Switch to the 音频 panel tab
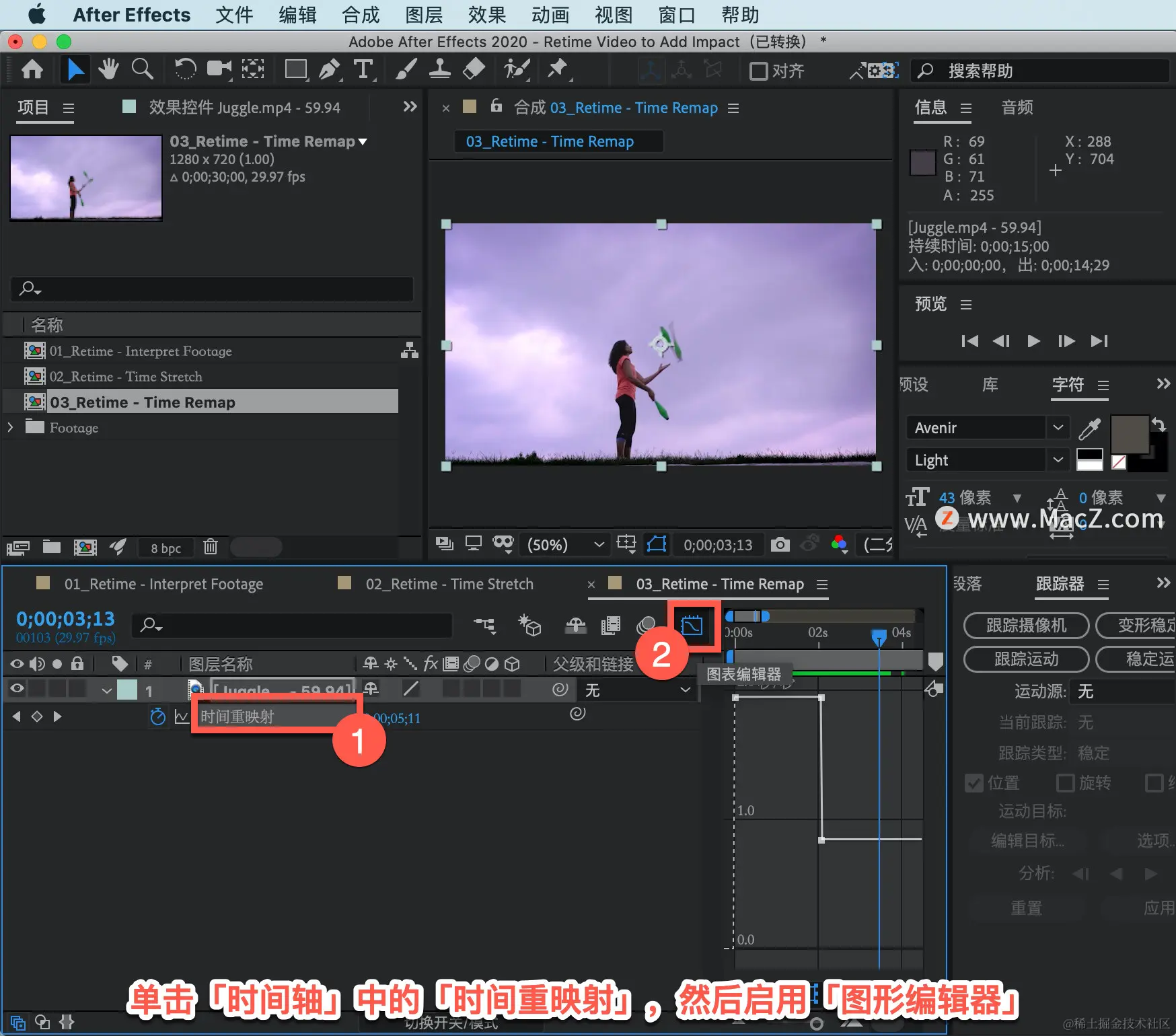The image size is (1176, 1036). pos(1017,108)
